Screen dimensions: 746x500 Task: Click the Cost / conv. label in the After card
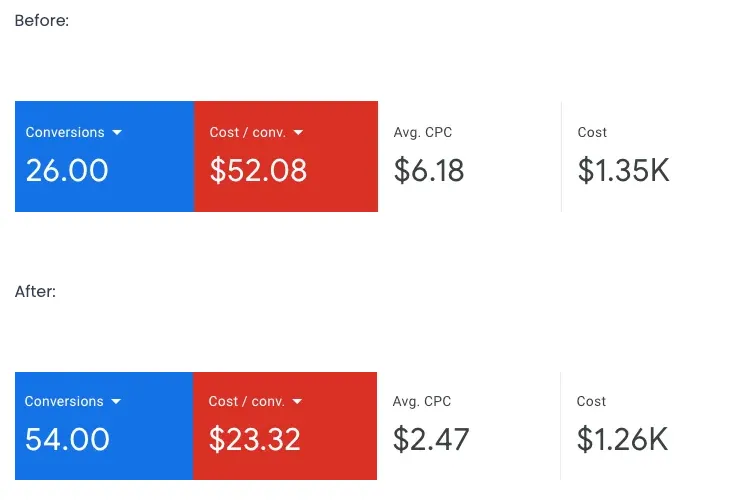(244, 402)
